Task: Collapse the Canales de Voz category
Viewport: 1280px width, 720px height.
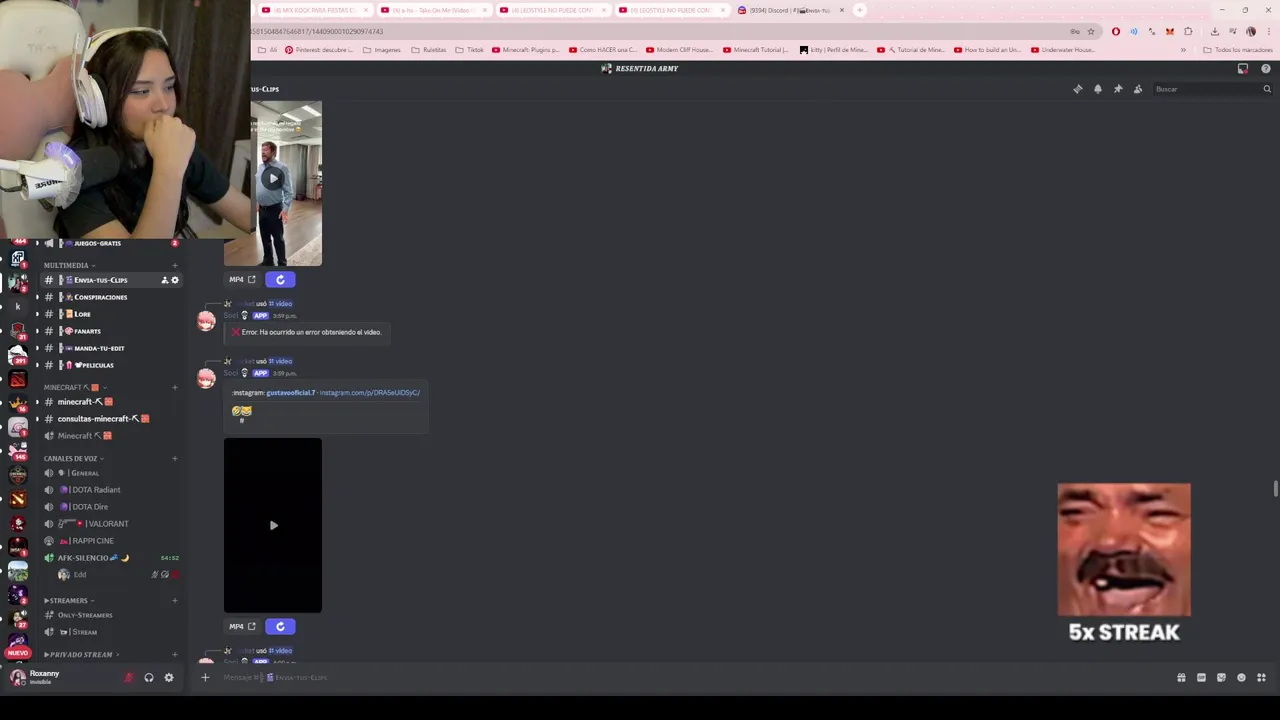Action: (x=73, y=458)
